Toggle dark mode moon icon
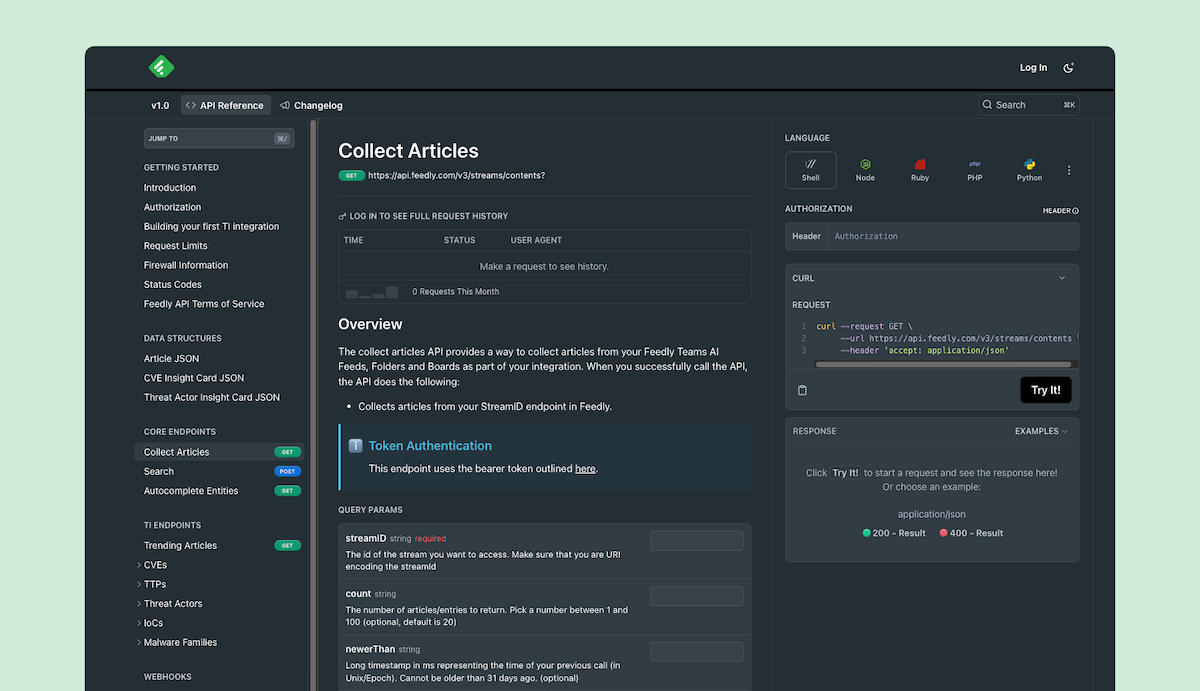The width and height of the screenshot is (1200, 691). [1068, 68]
